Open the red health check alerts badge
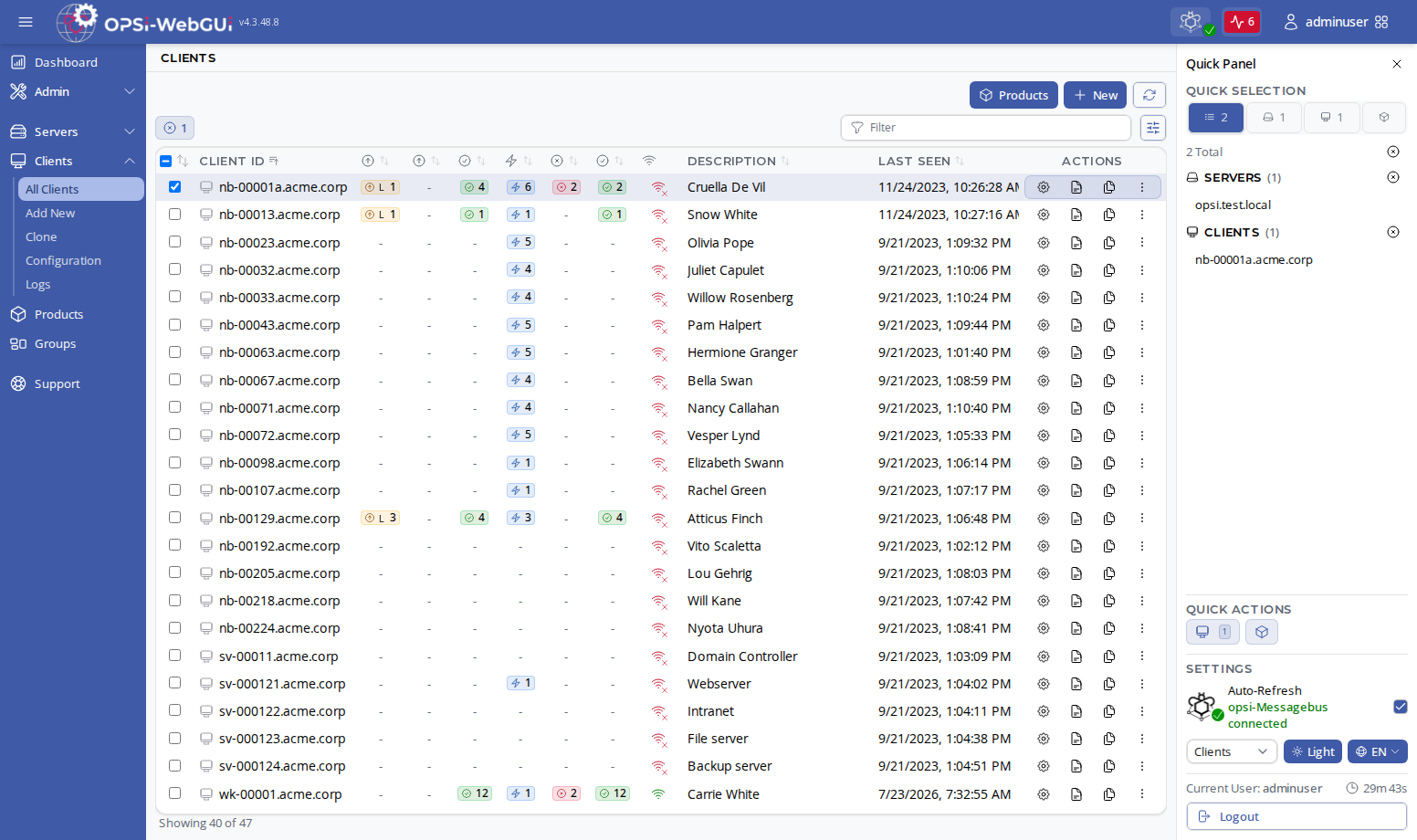This screenshot has height=840, width=1417. (1242, 22)
